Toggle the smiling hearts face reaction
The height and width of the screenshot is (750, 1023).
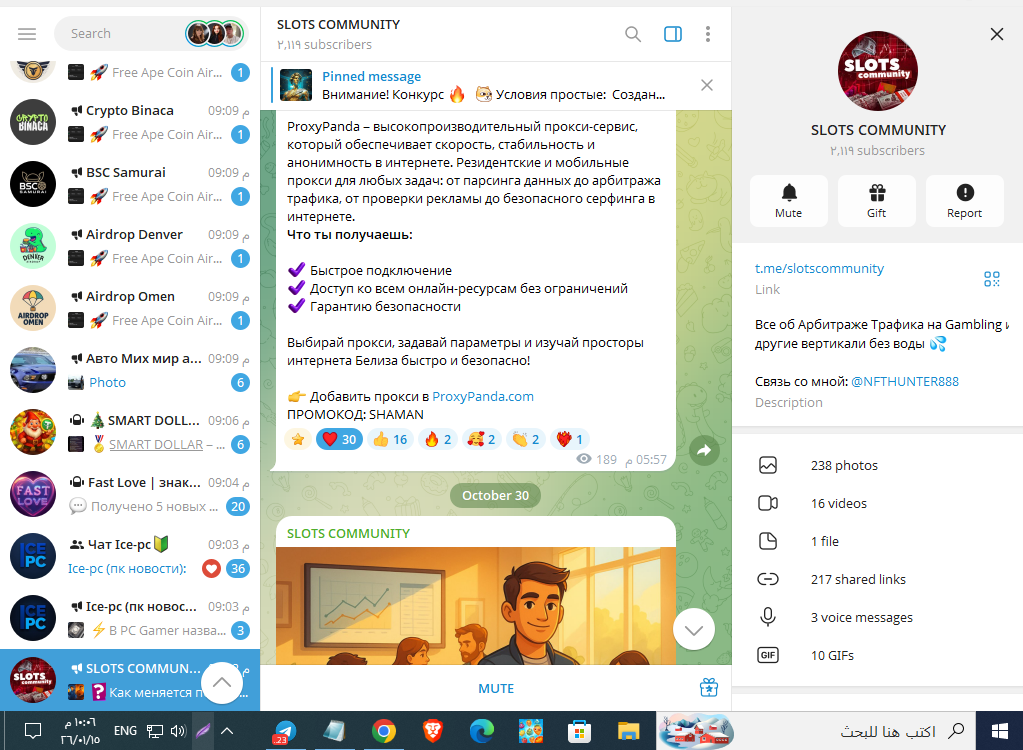pyautogui.click(x=481, y=440)
